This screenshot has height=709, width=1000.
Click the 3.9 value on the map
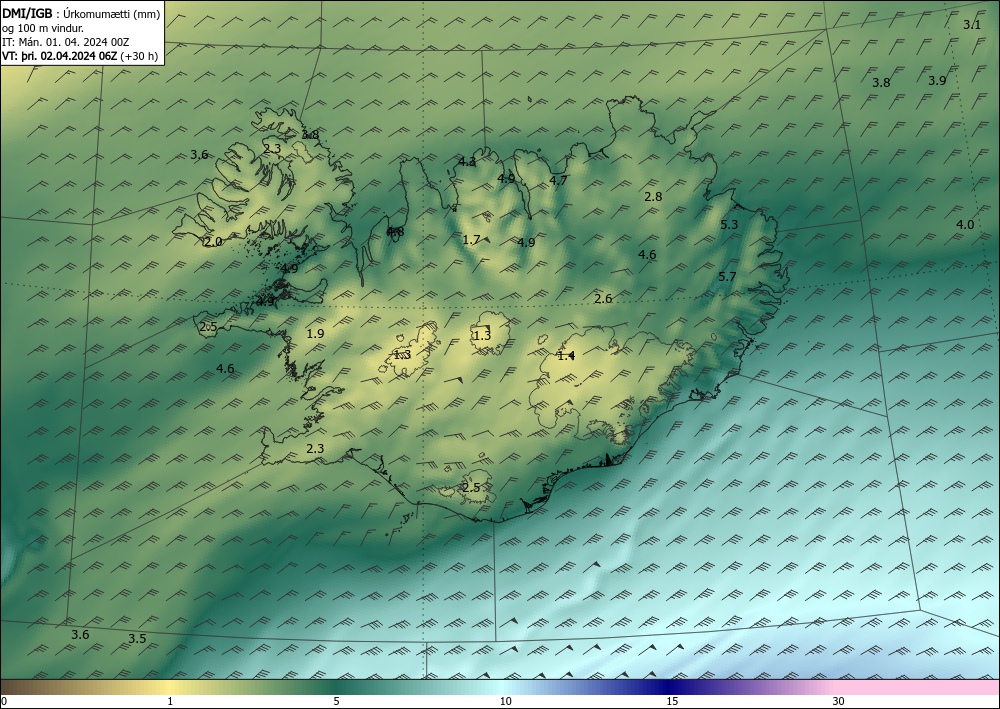[x=937, y=80]
